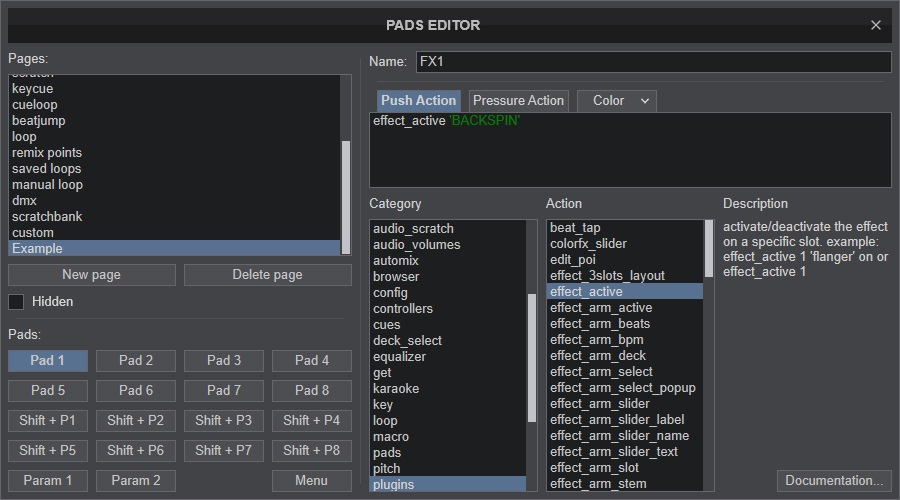Select the Push Action tab
900x500 pixels.
(x=418, y=101)
